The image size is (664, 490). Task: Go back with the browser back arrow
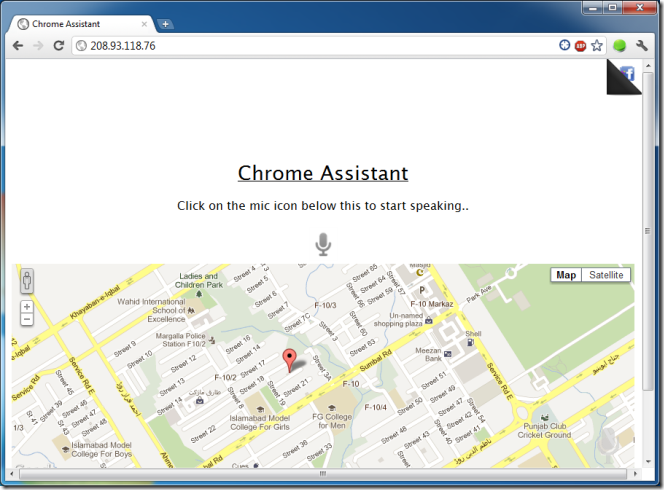click(x=18, y=45)
